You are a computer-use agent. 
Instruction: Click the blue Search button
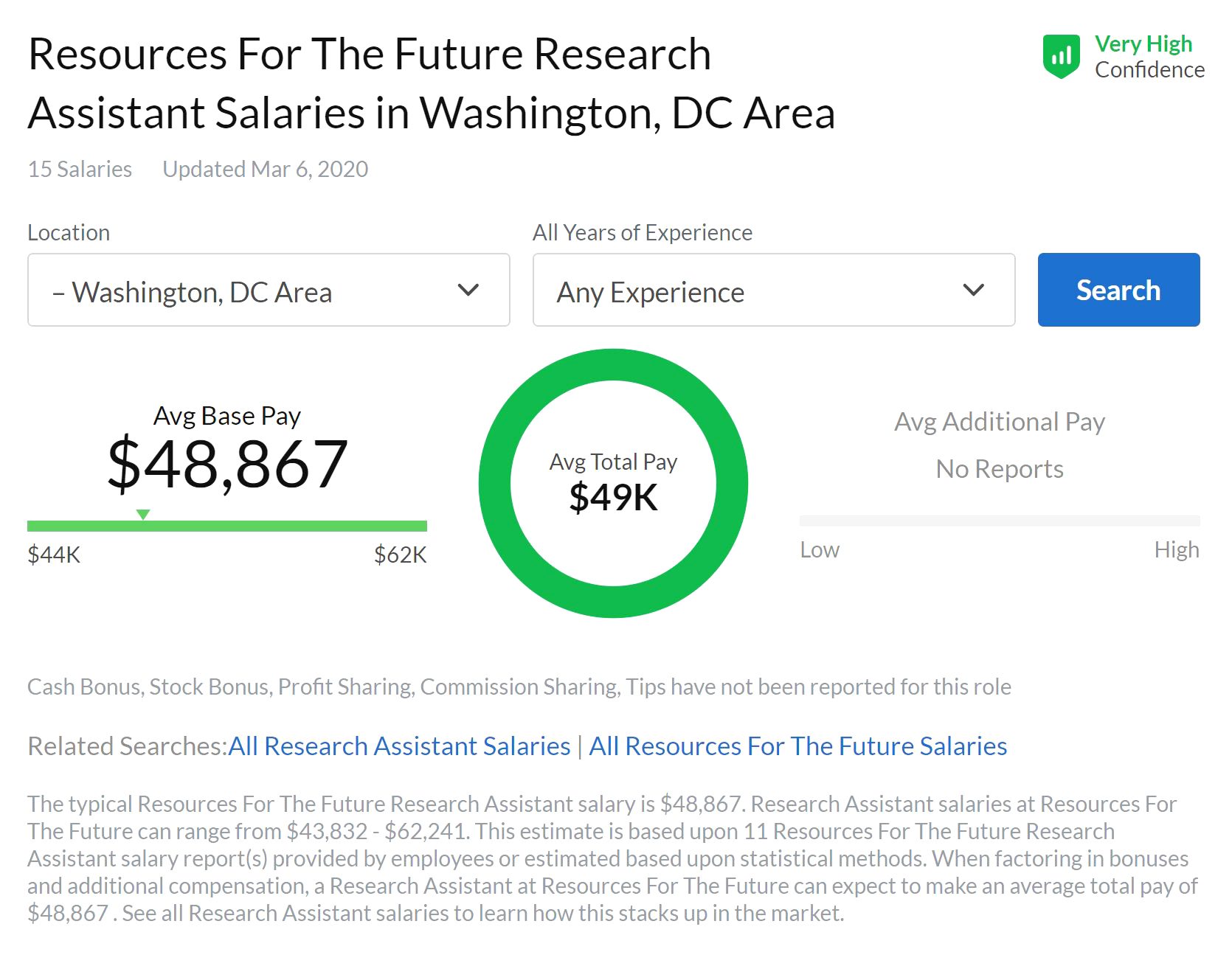tap(1118, 290)
